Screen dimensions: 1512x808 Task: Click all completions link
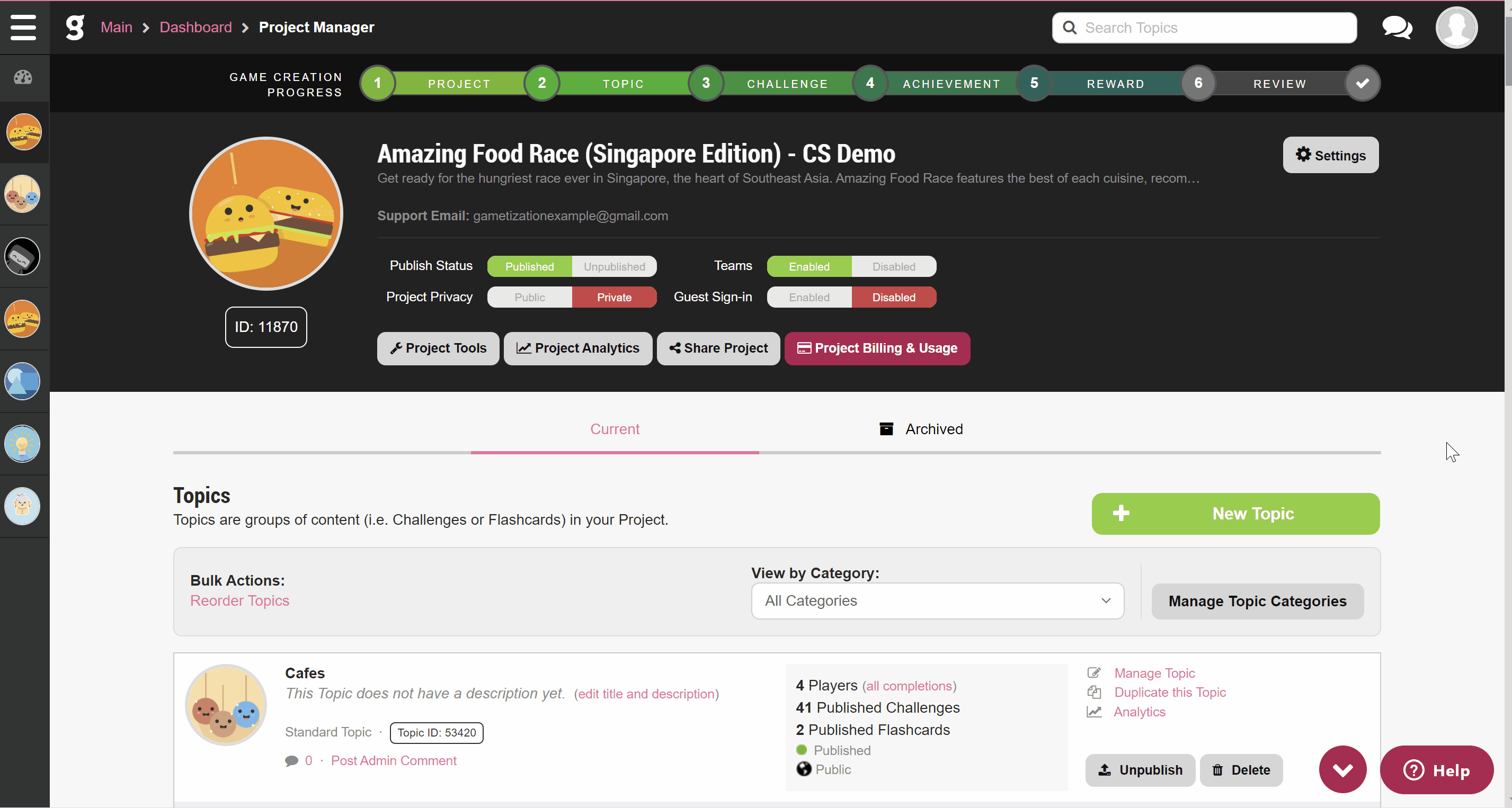pyautogui.click(x=909, y=685)
